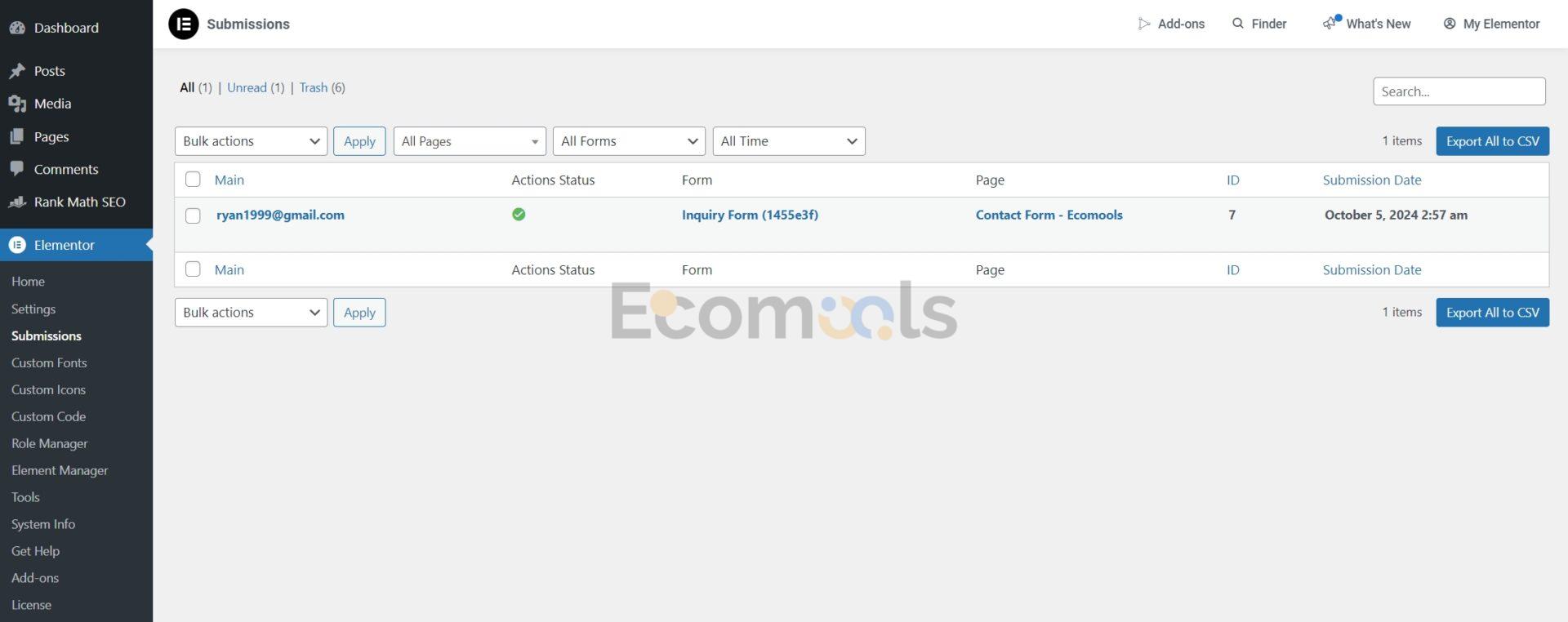Screen dimensions: 1568x622
Task: Click the Media icon in sidebar
Action: (x=17, y=104)
